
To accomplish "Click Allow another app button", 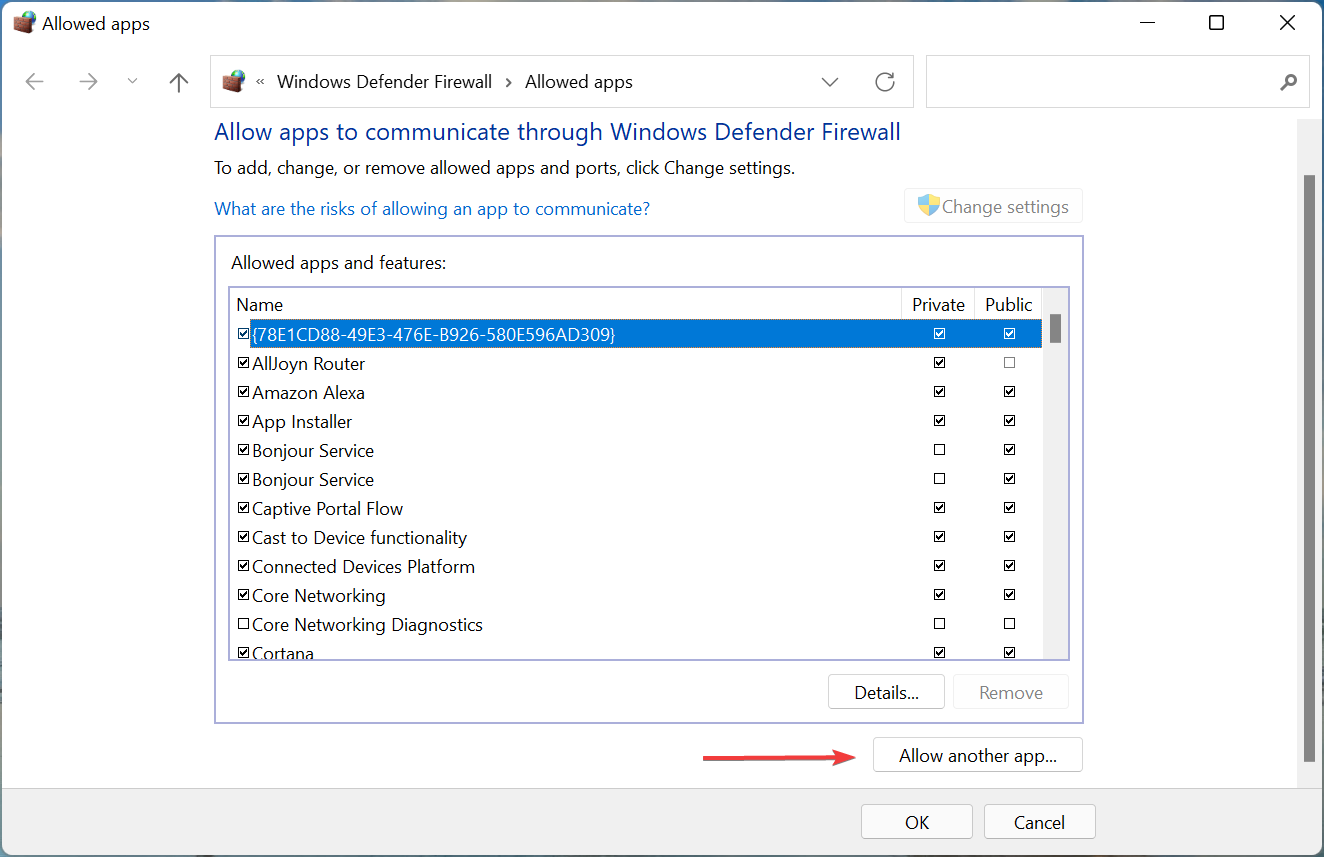I will 978,755.
